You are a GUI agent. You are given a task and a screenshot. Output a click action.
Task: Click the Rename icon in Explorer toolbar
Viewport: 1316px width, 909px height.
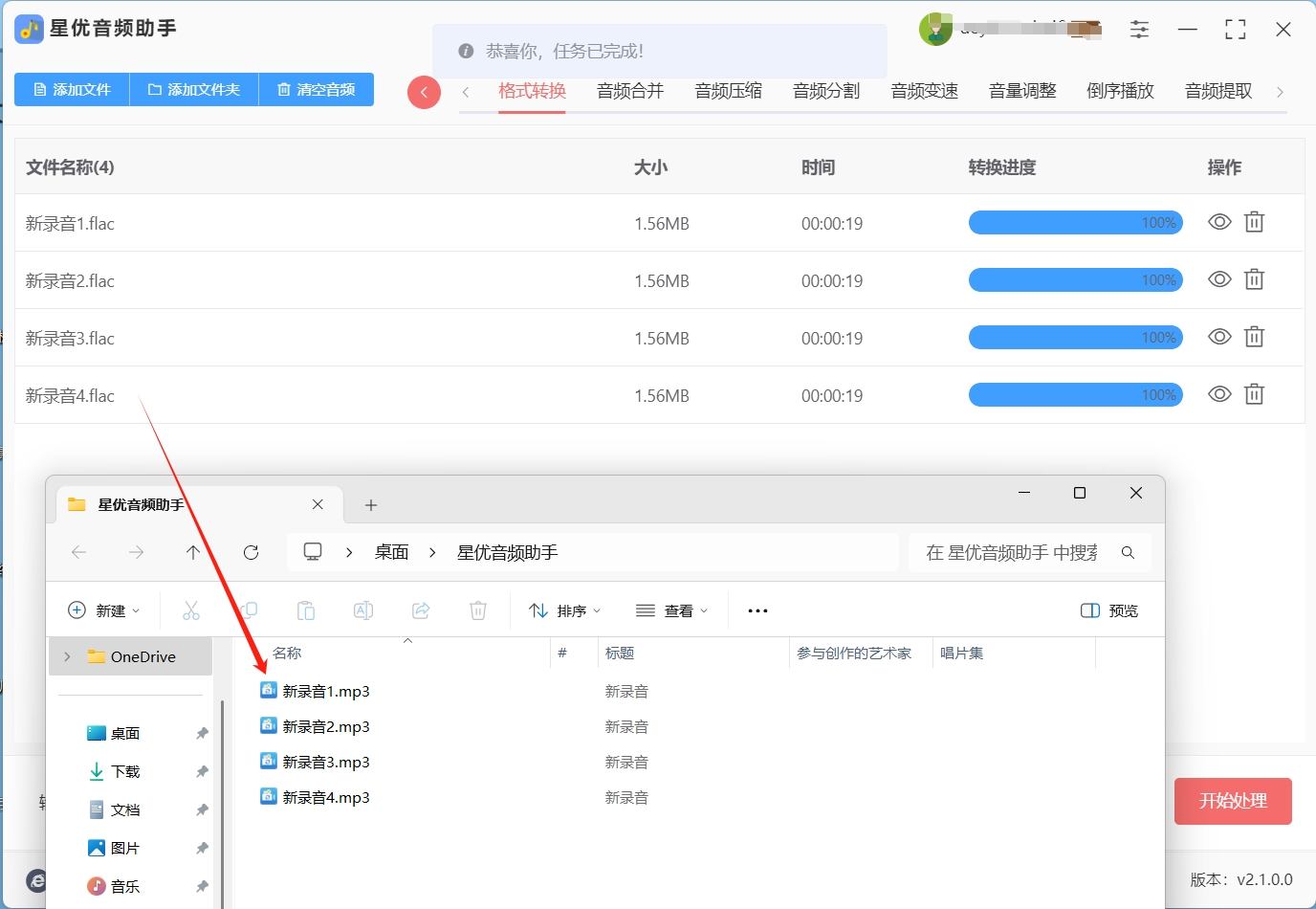363,610
